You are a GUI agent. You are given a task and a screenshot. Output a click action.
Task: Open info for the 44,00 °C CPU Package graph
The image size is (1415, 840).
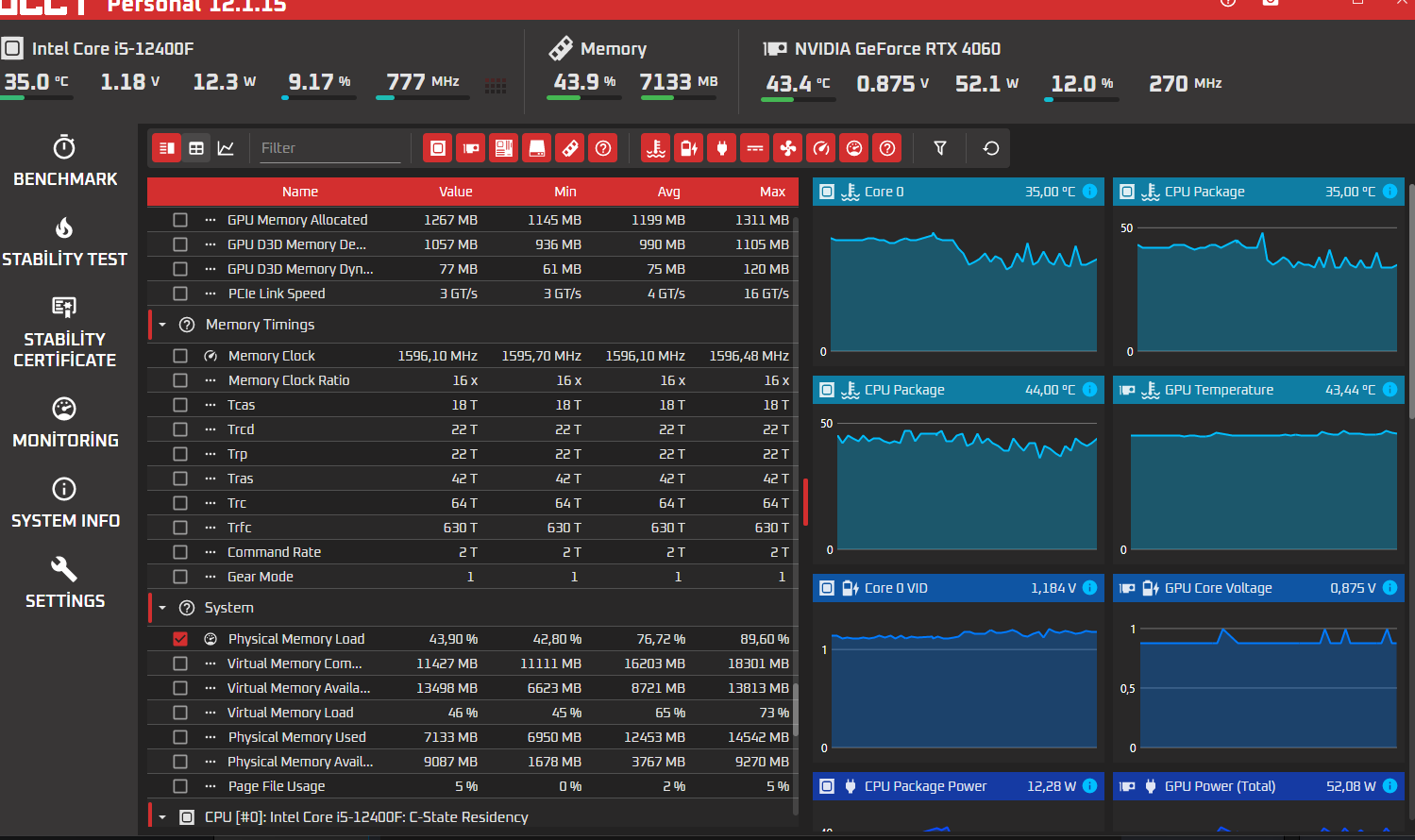click(x=1089, y=390)
